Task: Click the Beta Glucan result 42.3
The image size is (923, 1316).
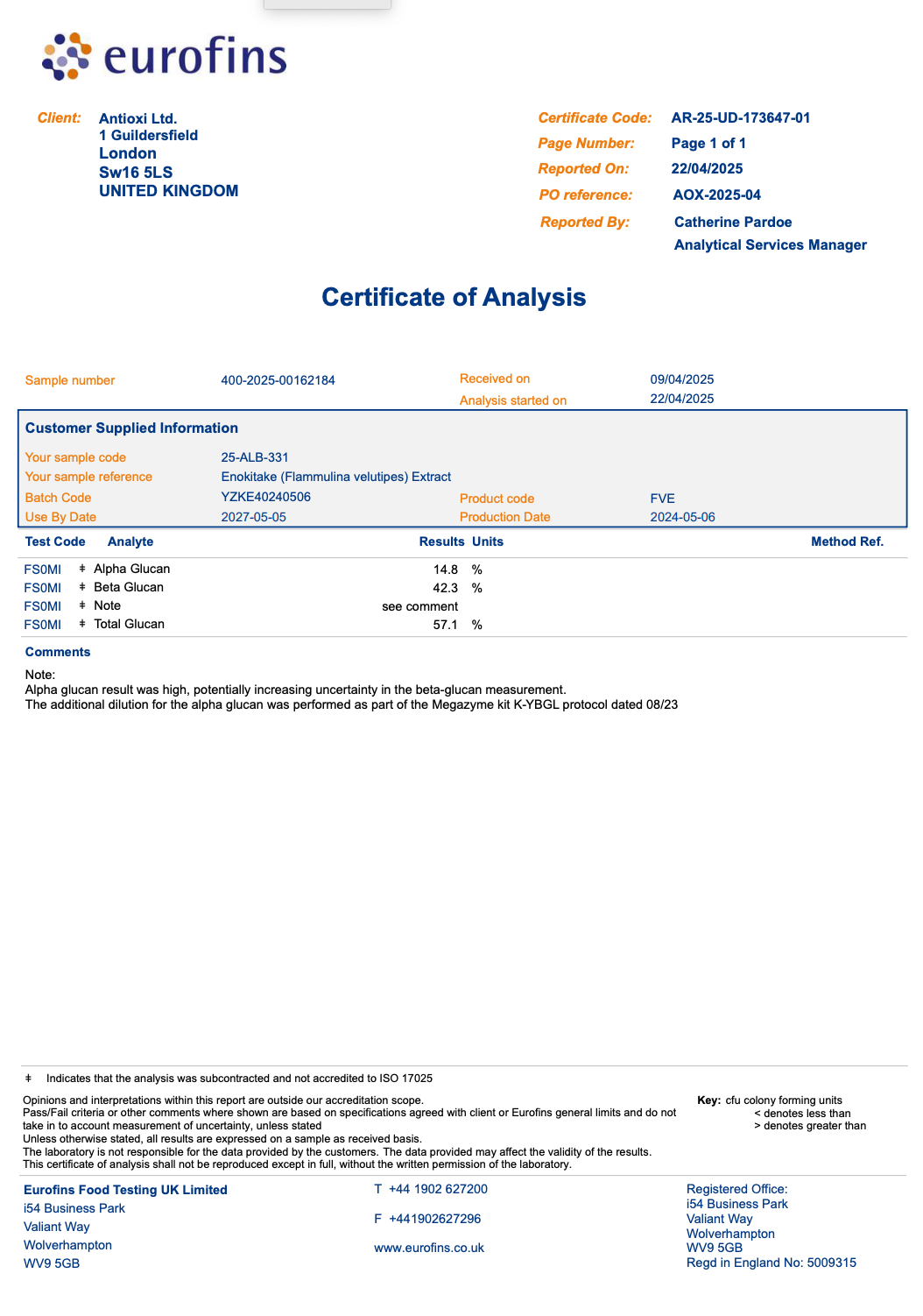Action: [x=445, y=588]
